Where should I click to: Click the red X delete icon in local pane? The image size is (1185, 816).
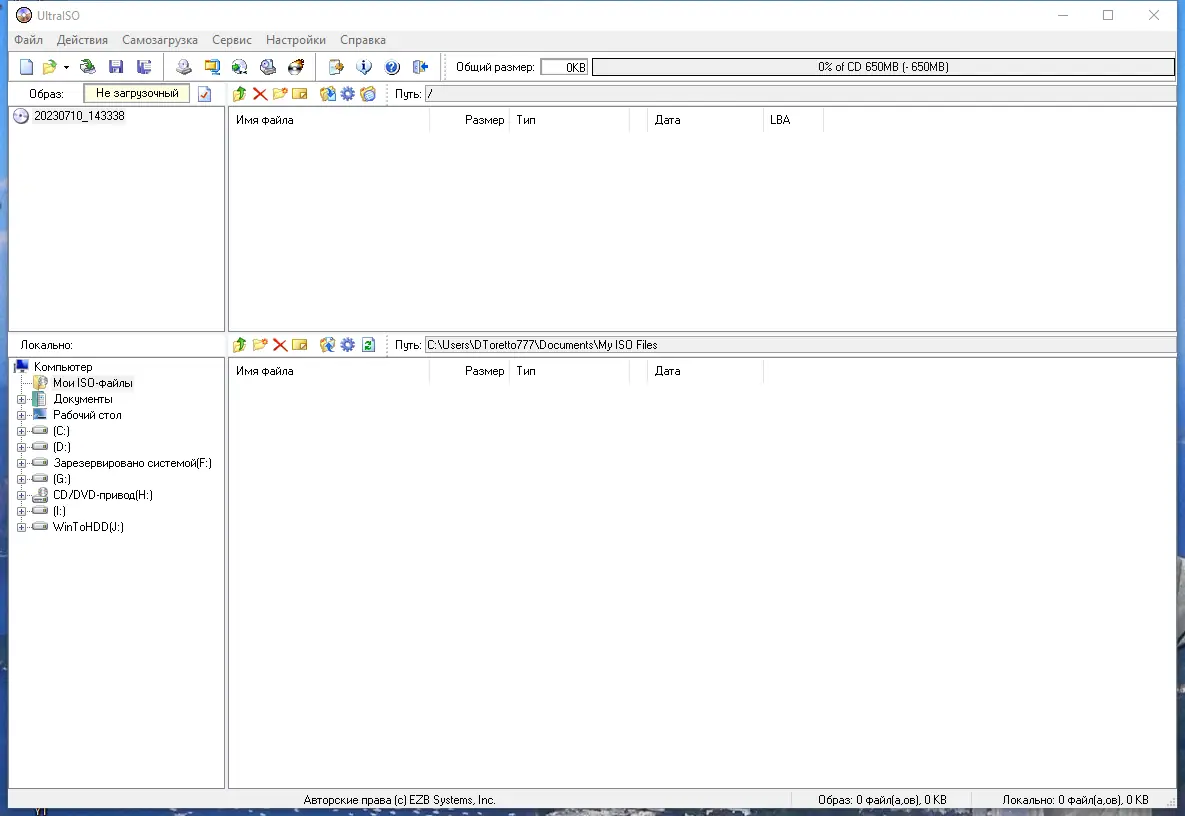(280, 345)
